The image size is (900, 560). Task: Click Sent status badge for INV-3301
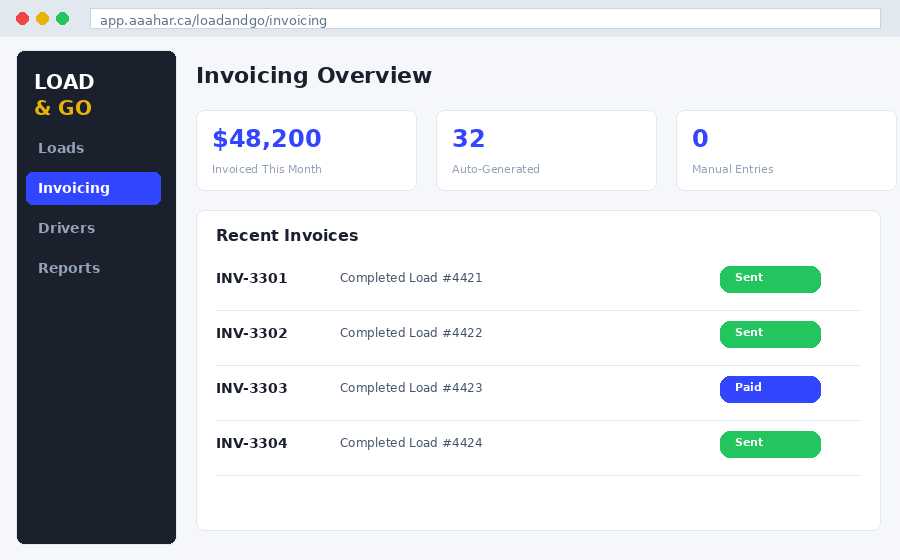pyautogui.click(x=770, y=279)
